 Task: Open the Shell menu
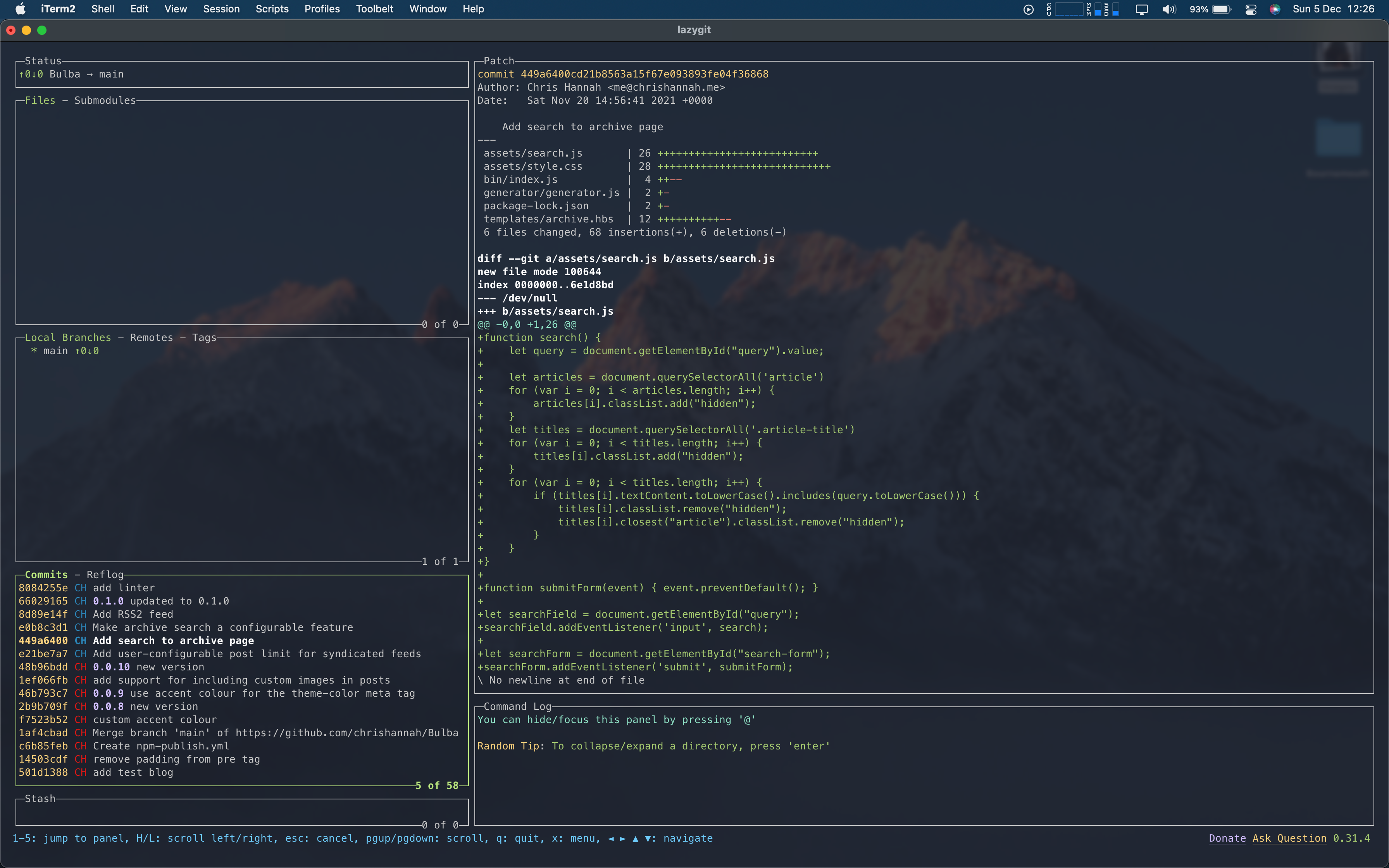point(103,9)
